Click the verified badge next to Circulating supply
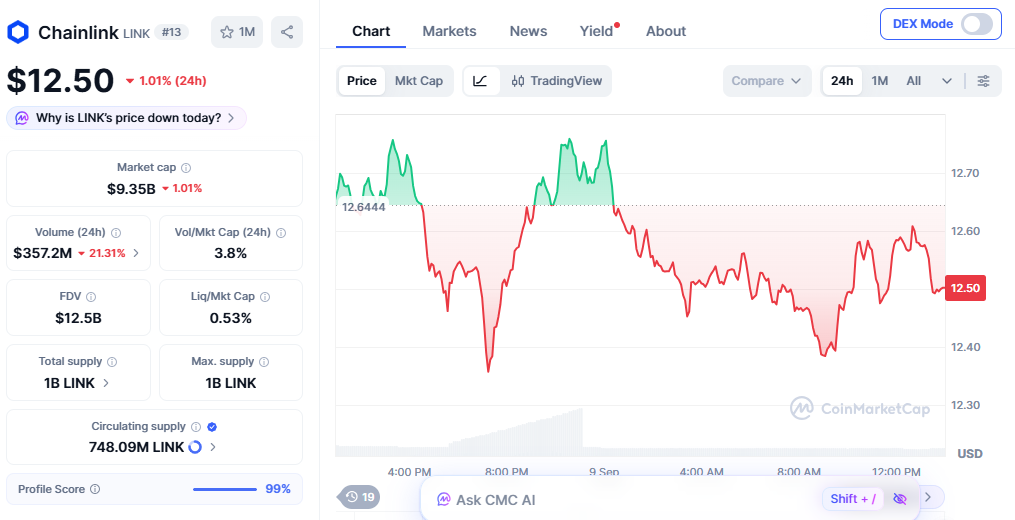 (x=212, y=427)
